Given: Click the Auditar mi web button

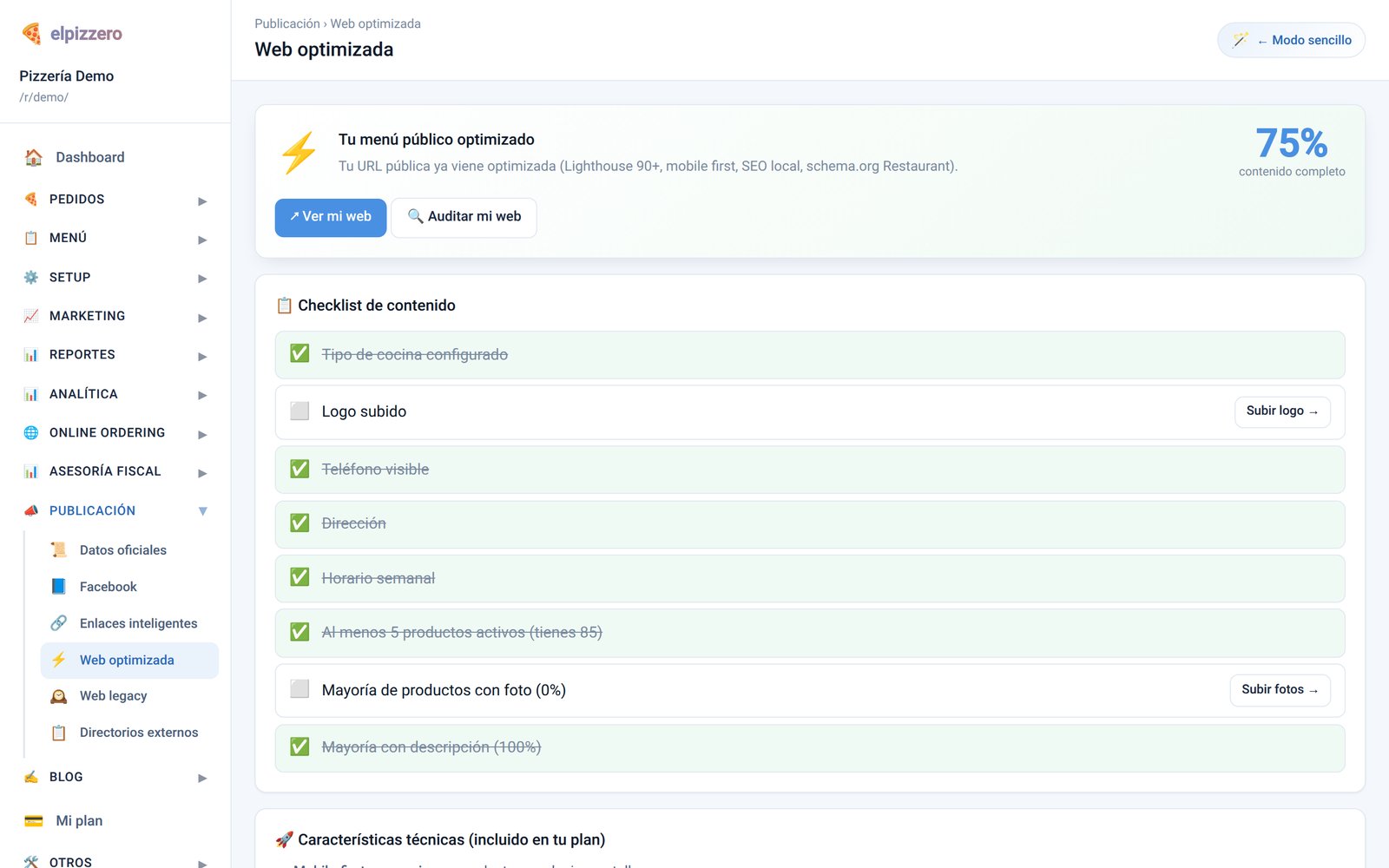Looking at the screenshot, I should point(464,217).
